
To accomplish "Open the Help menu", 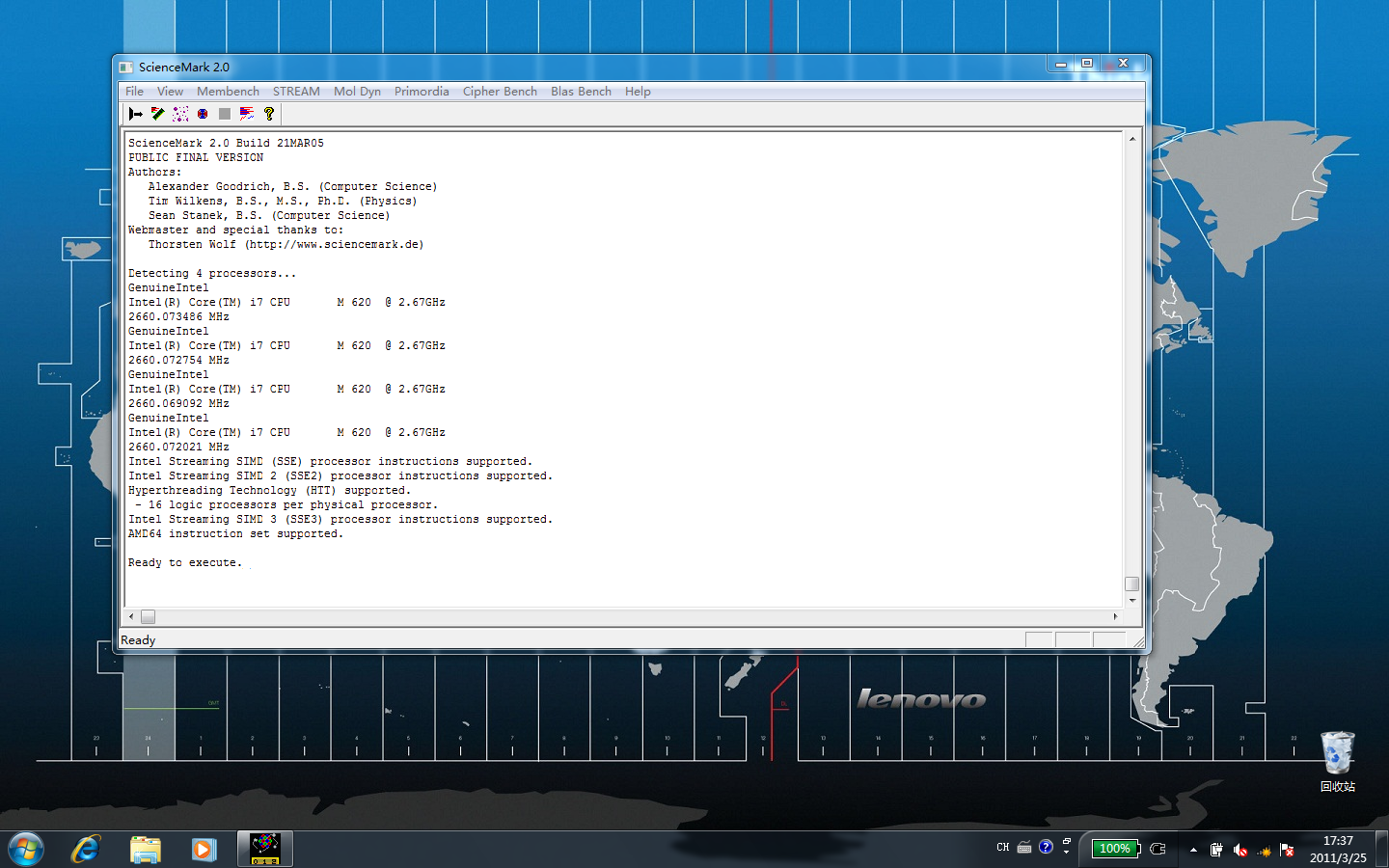I will (x=638, y=92).
